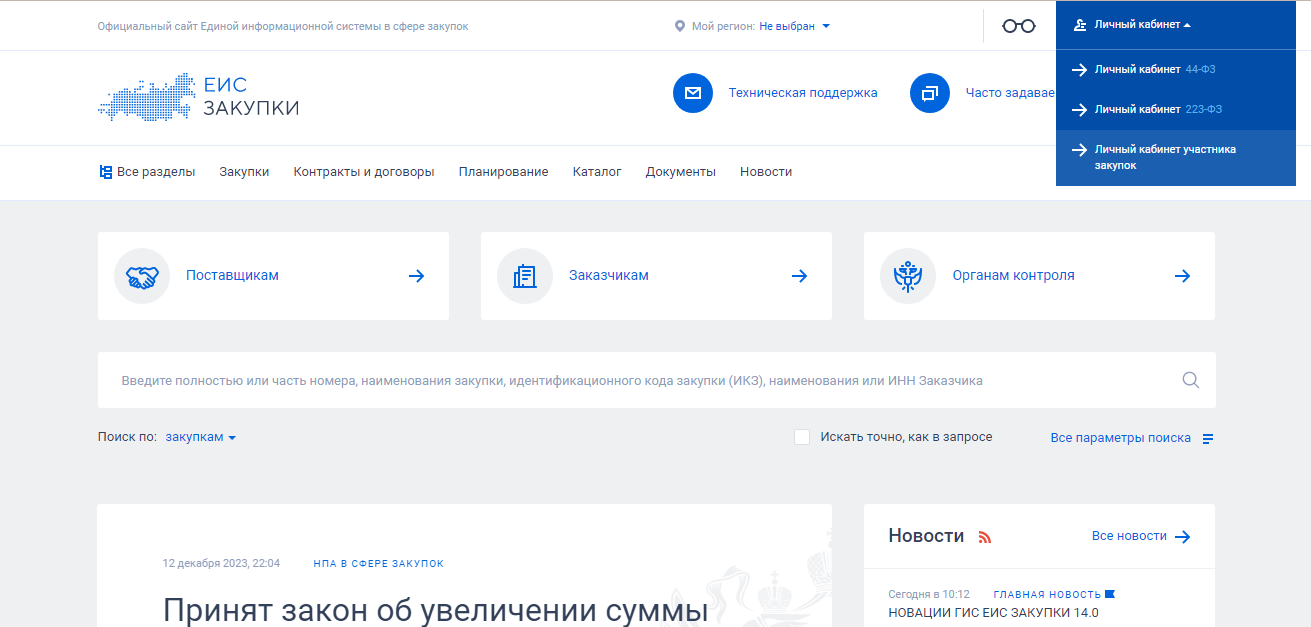Click the emblem icon in Органам контроля card

click(908, 276)
